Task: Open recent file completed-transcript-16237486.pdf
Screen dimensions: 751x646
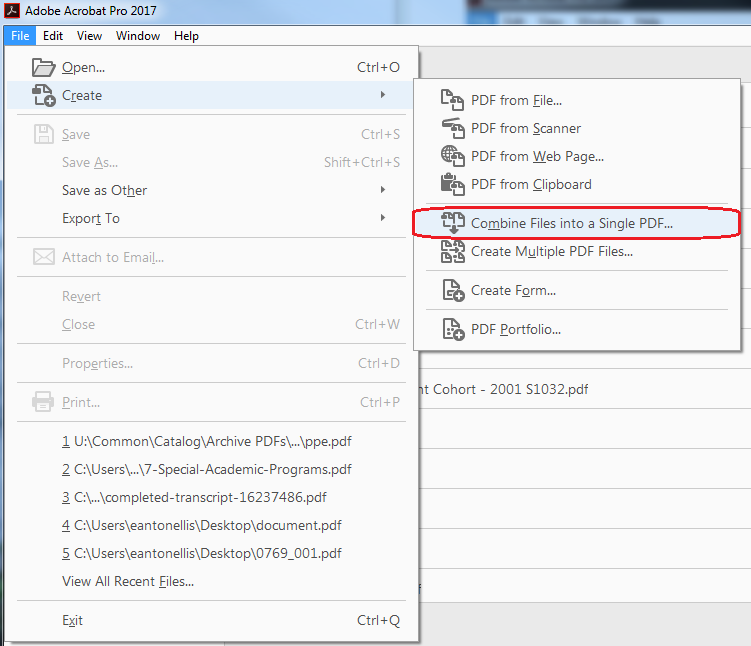Action: [x=194, y=497]
